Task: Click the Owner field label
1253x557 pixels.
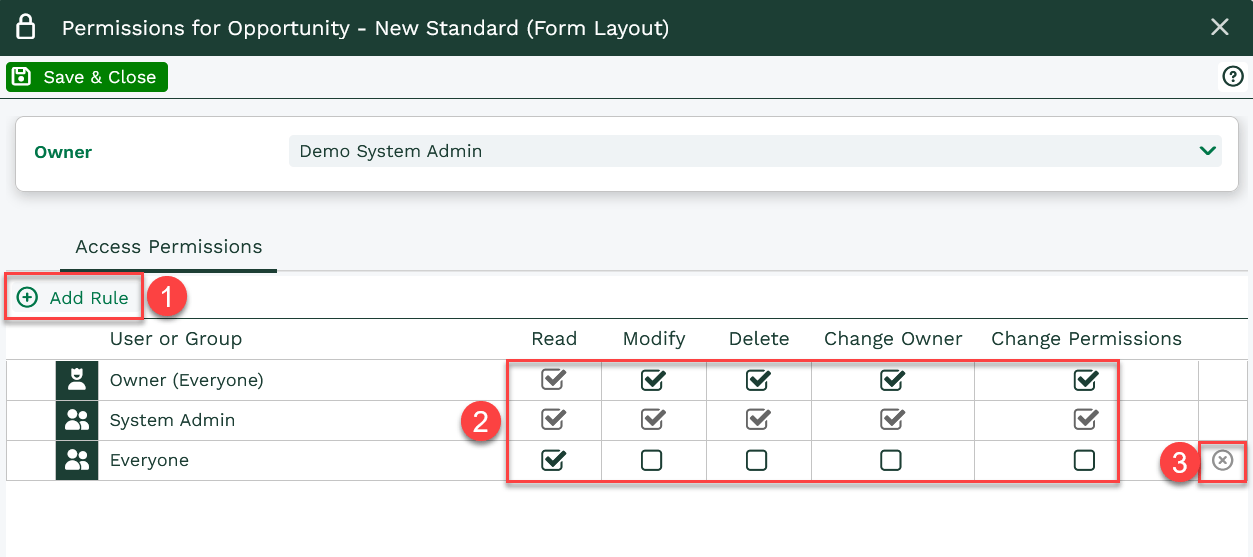Action: click(x=63, y=152)
